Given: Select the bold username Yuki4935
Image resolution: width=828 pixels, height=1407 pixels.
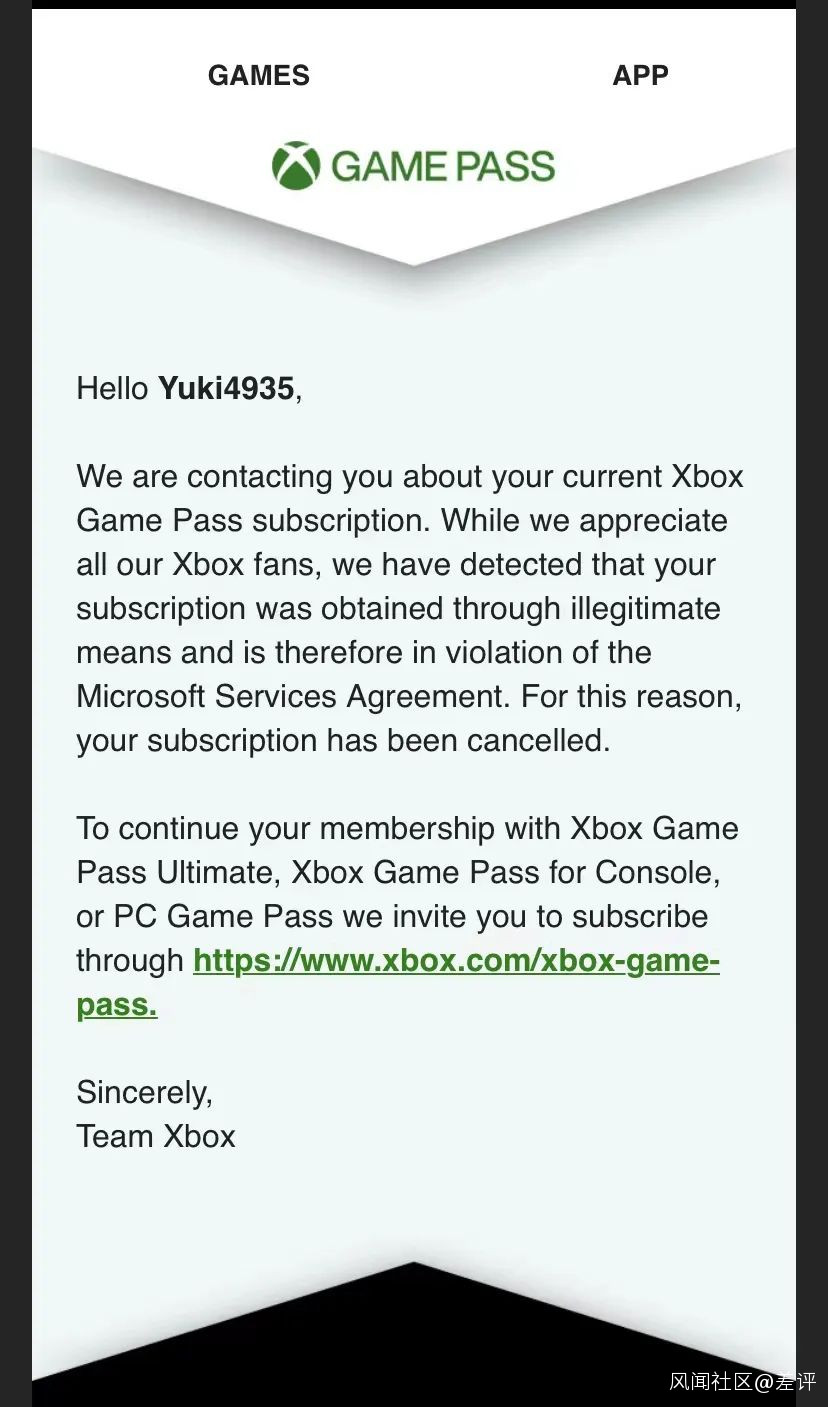Looking at the screenshot, I should 226,388.
